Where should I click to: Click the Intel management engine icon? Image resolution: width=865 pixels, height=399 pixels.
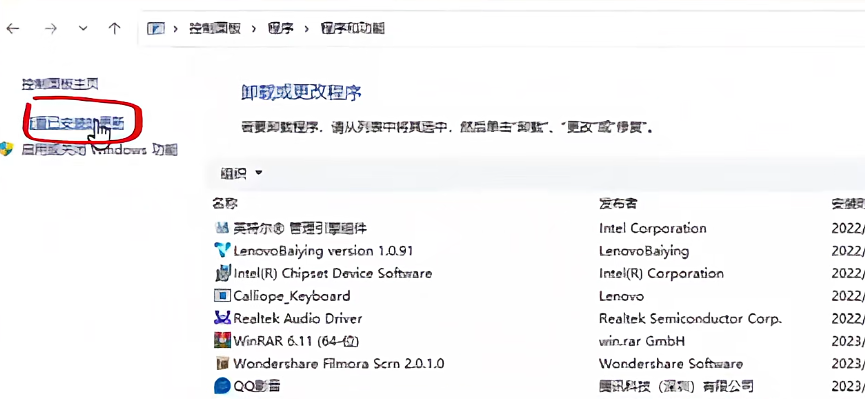coord(222,228)
